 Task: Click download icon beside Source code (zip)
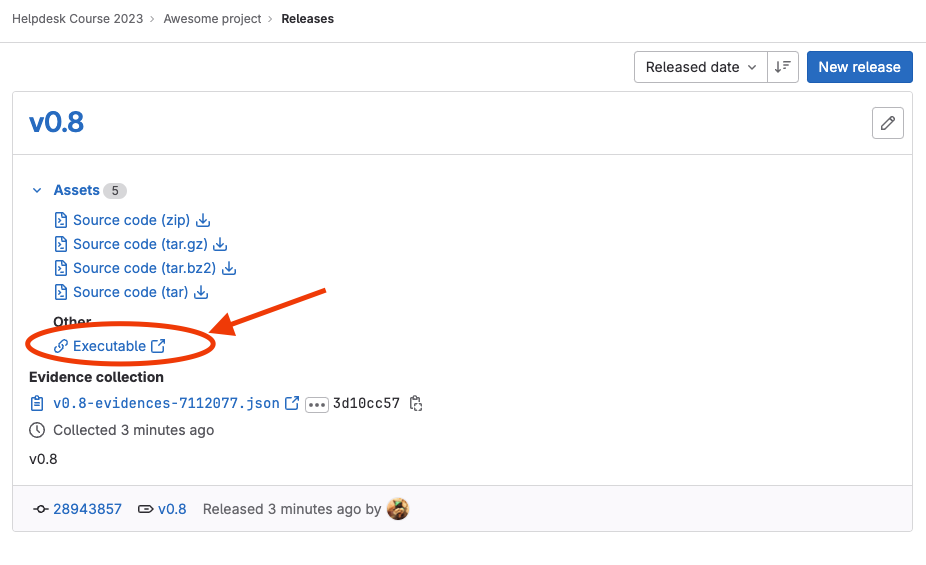pyautogui.click(x=203, y=220)
